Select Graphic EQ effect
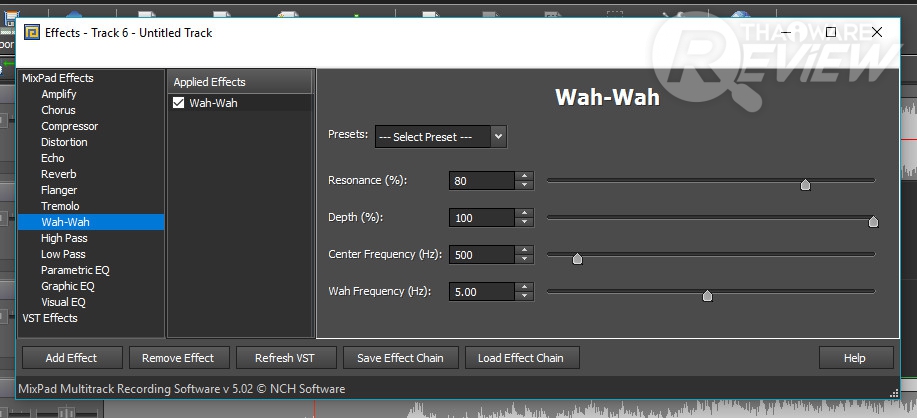This screenshot has height=418, width=917. [x=67, y=286]
